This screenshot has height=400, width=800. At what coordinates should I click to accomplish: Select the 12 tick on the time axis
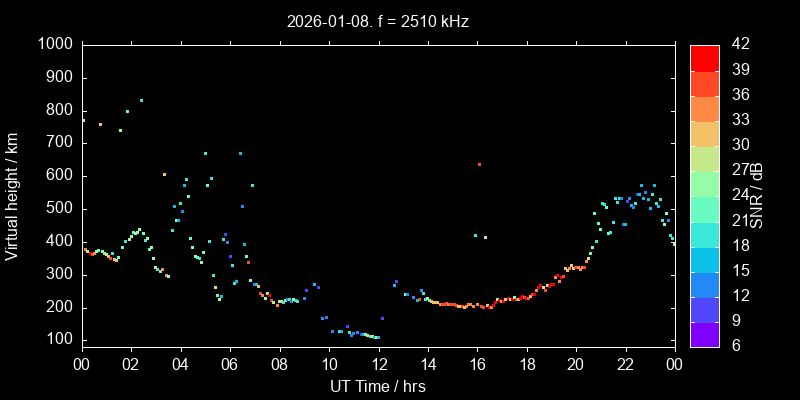click(x=378, y=365)
